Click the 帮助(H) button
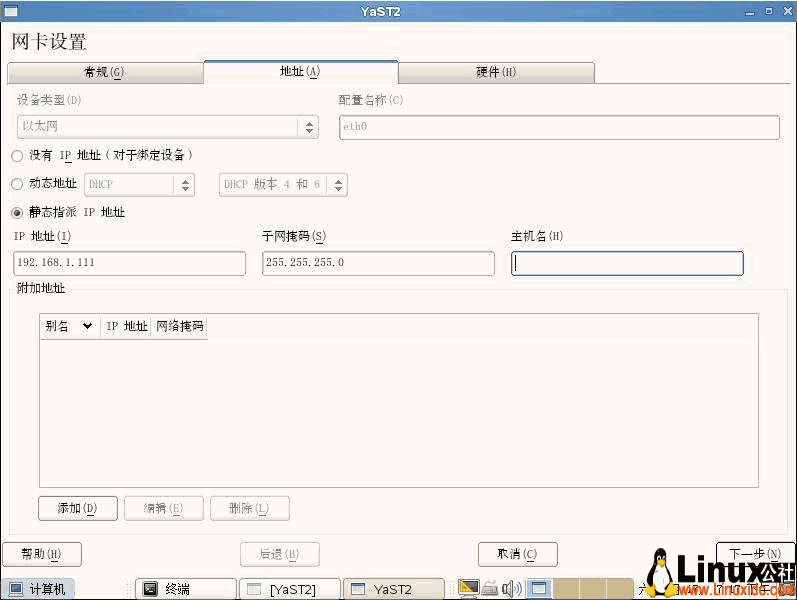This screenshot has height=600, width=797. 42,554
